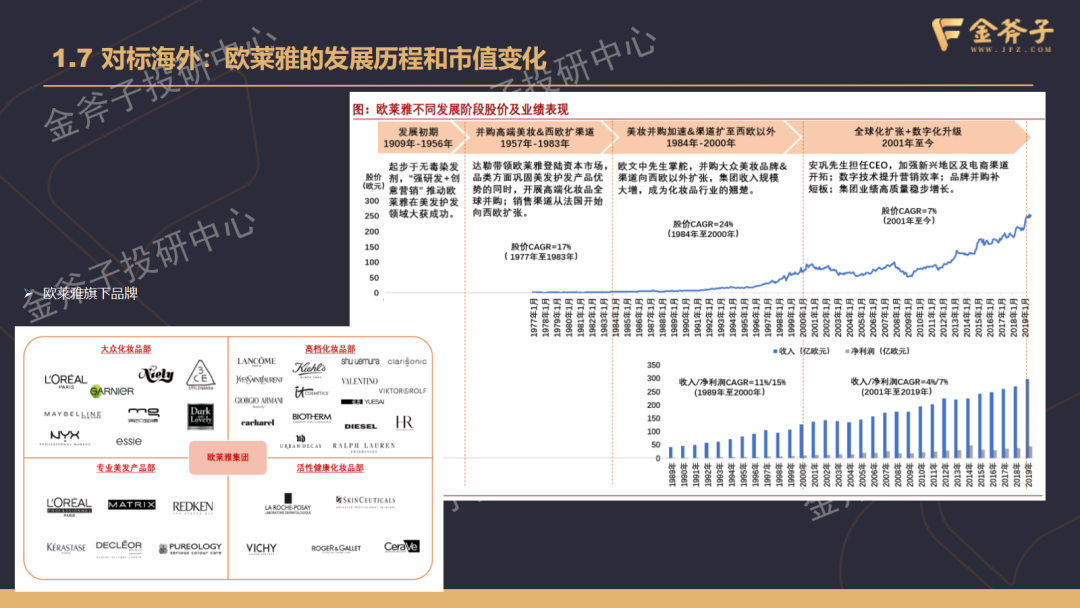This screenshot has height=608, width=1080.
Task: Click the clarisonic brand logo
Action: point(407,361)
